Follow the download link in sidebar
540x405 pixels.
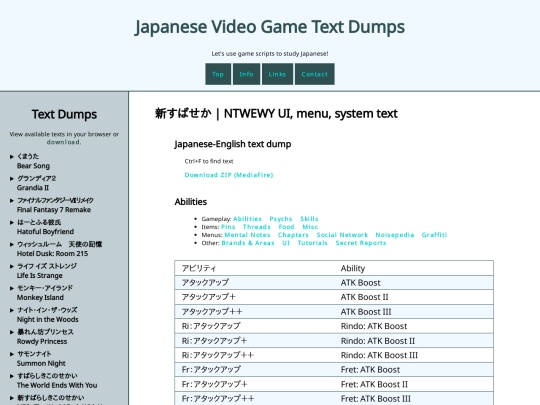click(64, 142)
